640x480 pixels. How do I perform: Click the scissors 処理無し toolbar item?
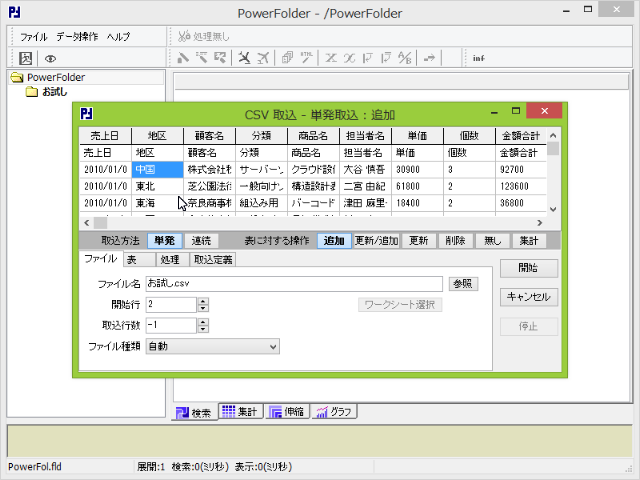[x=204, y=36]
